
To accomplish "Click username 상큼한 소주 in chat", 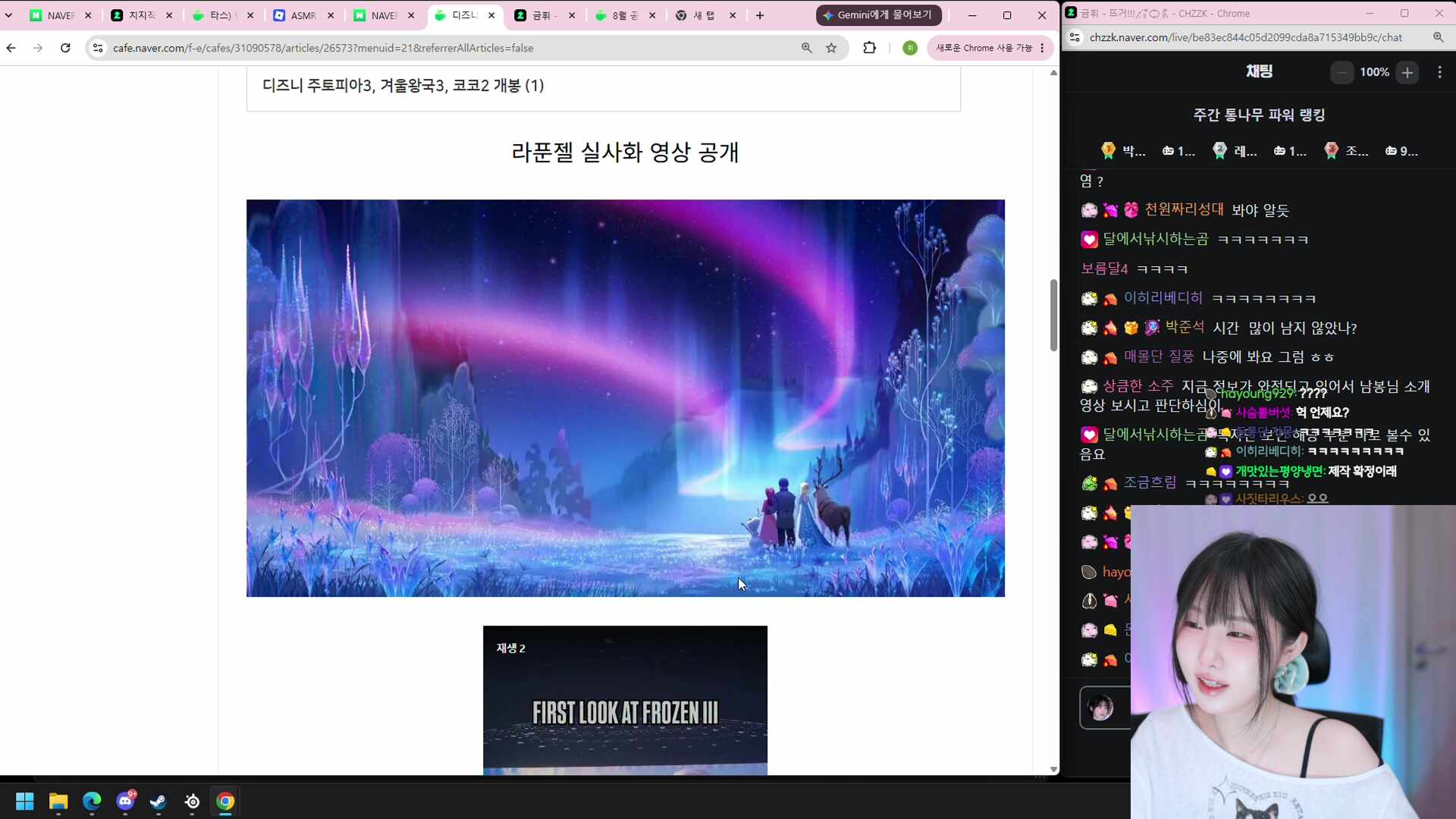I will tap(1137, 386).
